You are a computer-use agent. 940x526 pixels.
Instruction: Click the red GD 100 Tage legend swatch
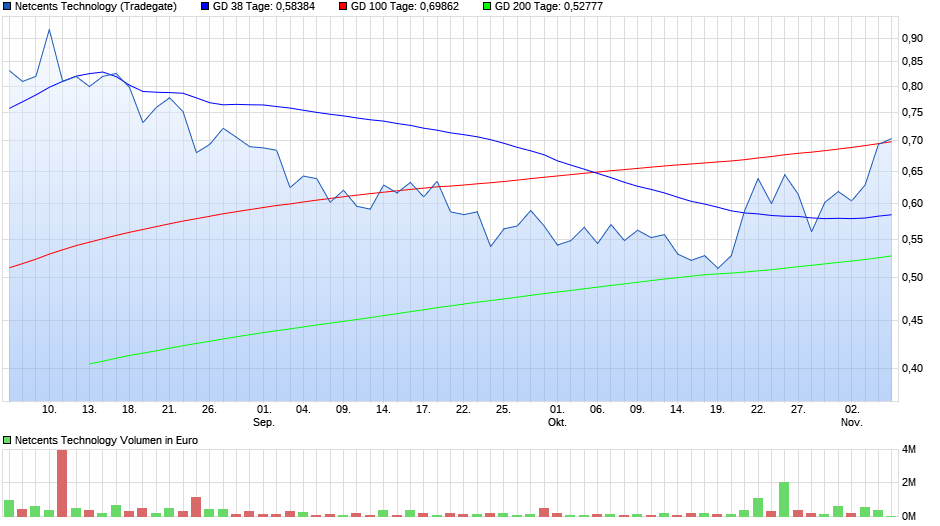[x=343, y=7]
